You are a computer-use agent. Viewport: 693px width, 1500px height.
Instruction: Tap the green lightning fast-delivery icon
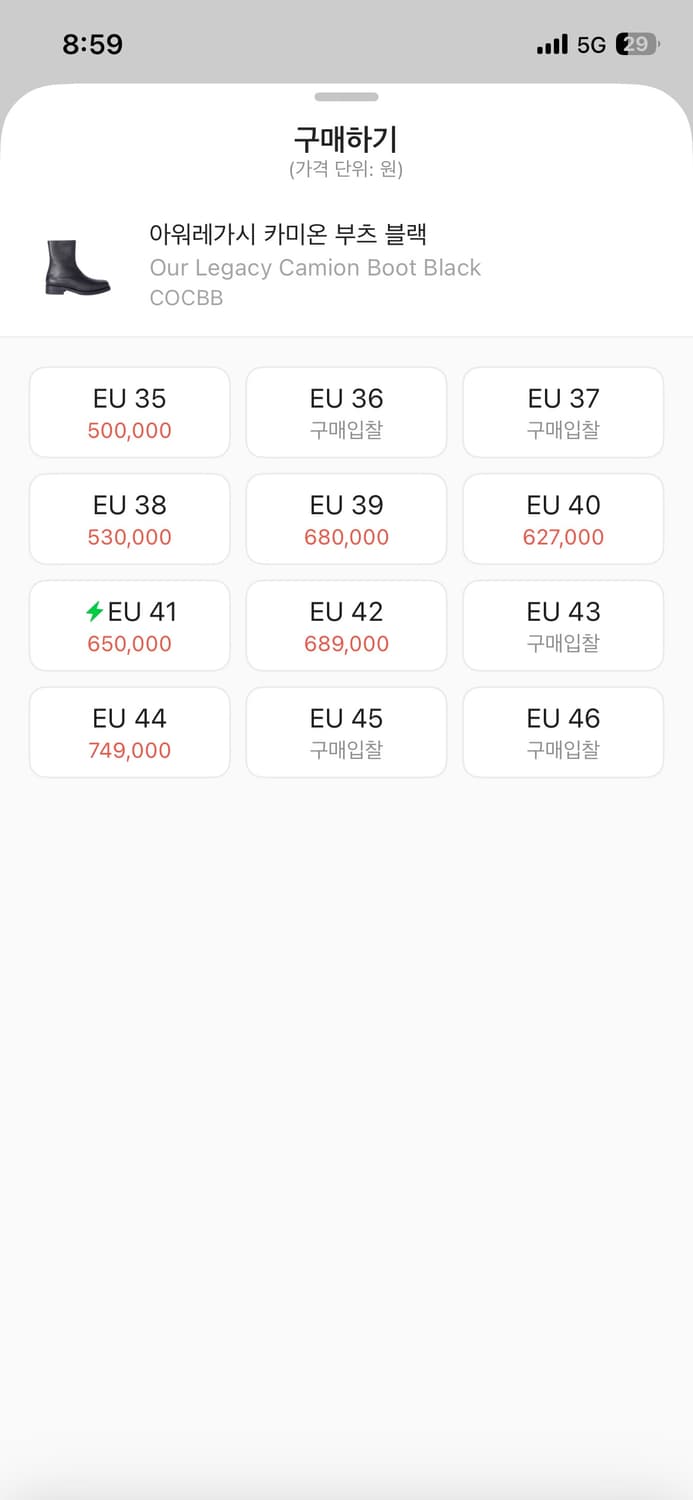pyautogui.click(x=95, y=612)
